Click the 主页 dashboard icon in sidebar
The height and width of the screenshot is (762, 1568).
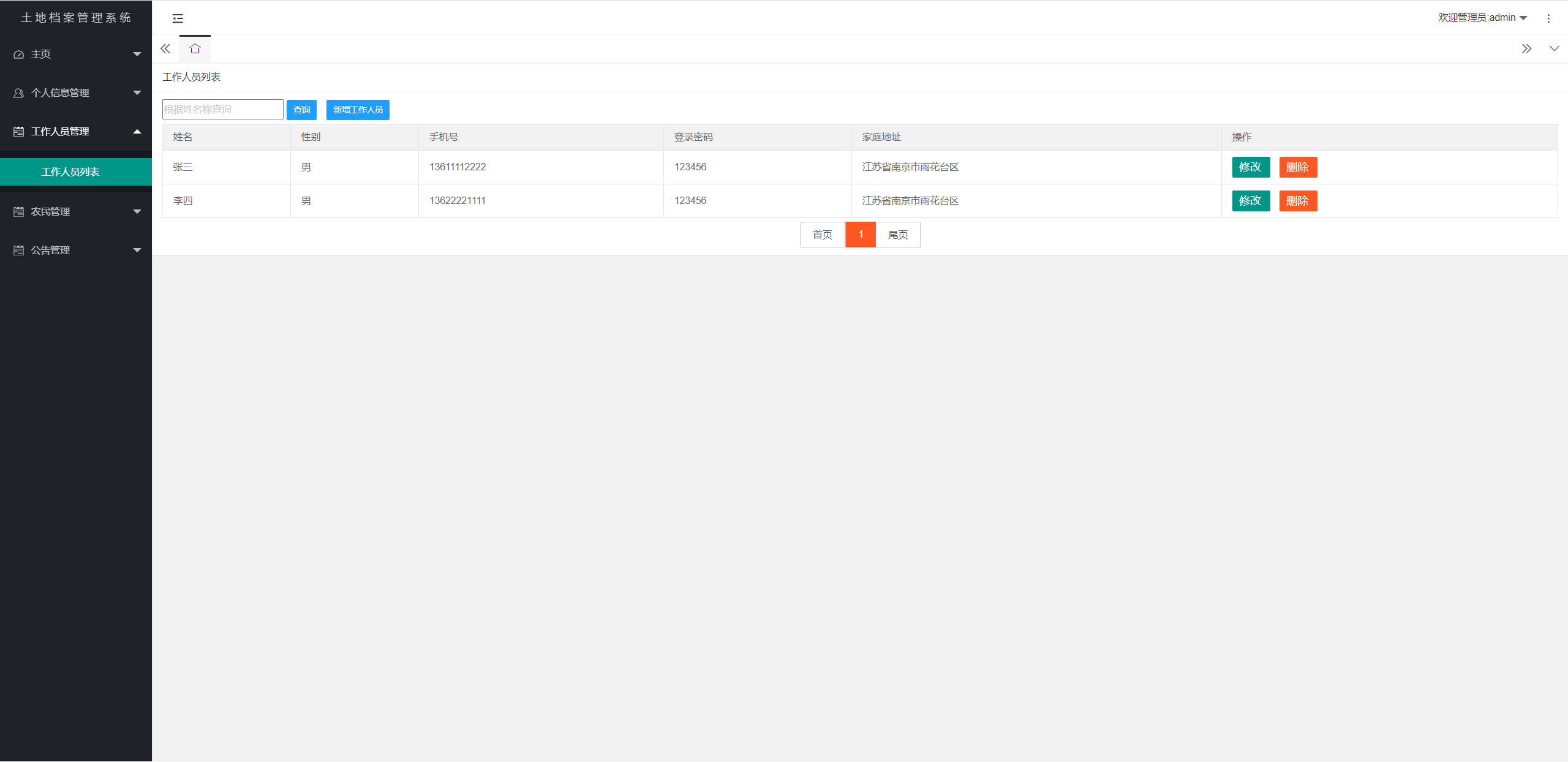[18, 55]
